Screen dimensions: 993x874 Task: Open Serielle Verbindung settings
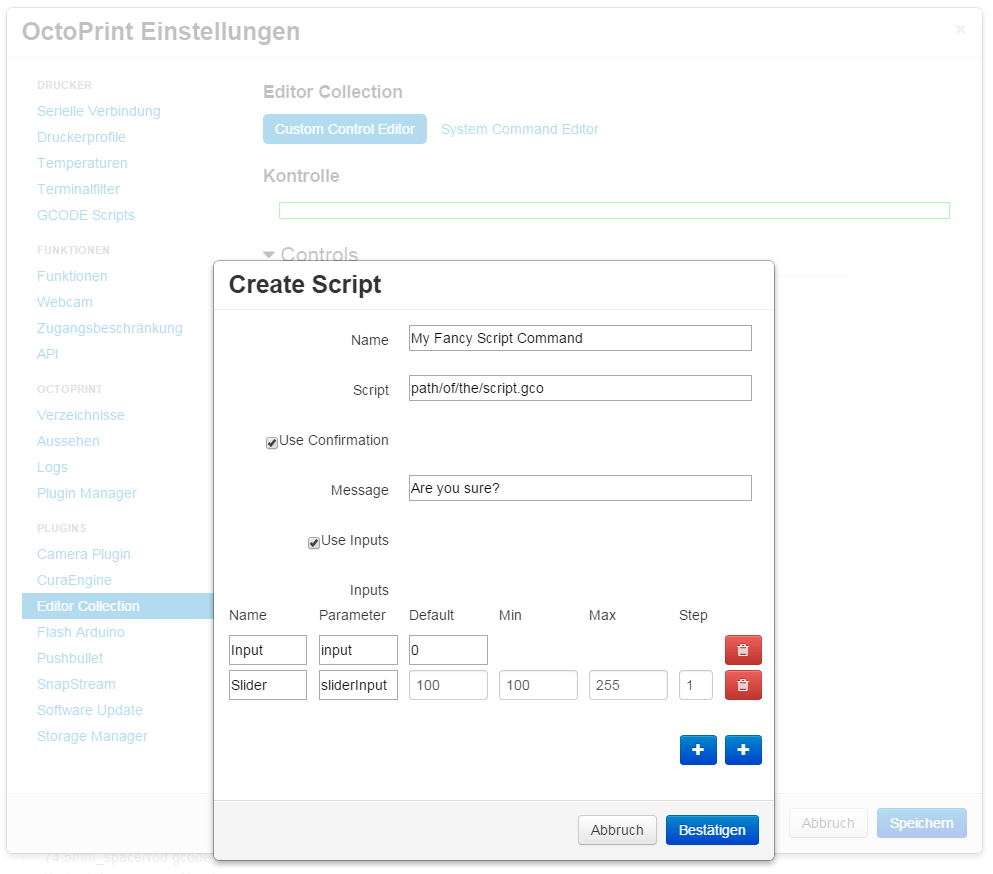click(x=99, y=111)
